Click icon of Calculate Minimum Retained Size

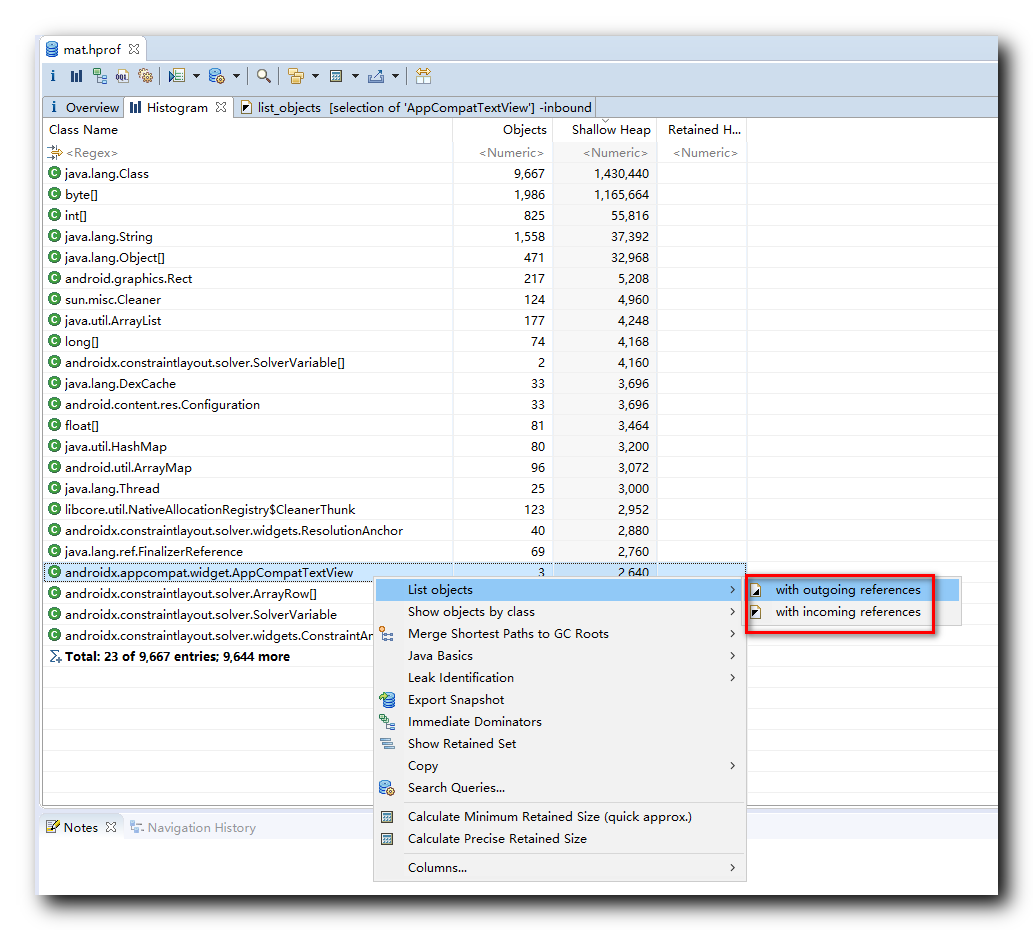coord(387,817)
